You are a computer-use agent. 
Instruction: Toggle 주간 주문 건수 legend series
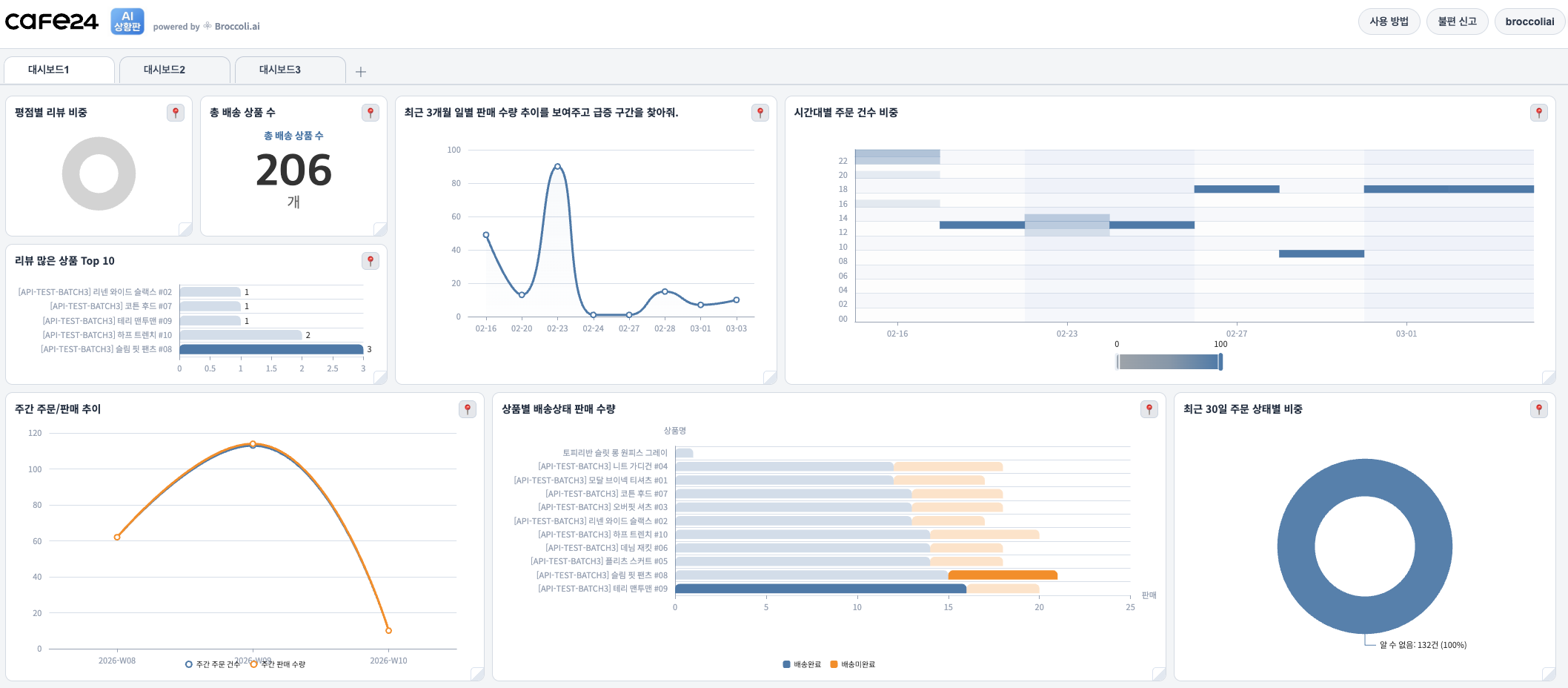pos(213,664)
